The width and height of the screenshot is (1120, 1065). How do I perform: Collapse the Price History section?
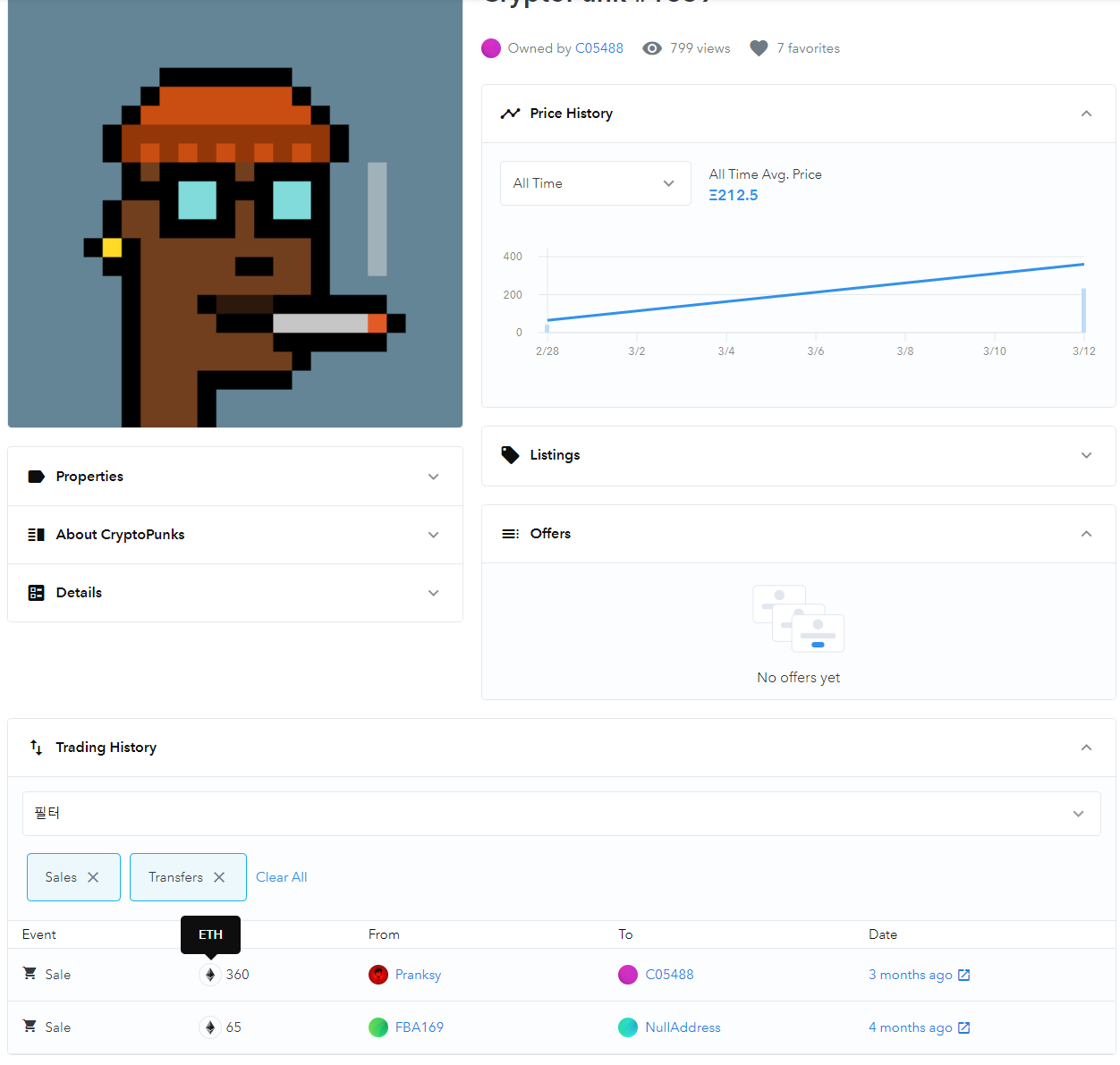[1086, 114]
